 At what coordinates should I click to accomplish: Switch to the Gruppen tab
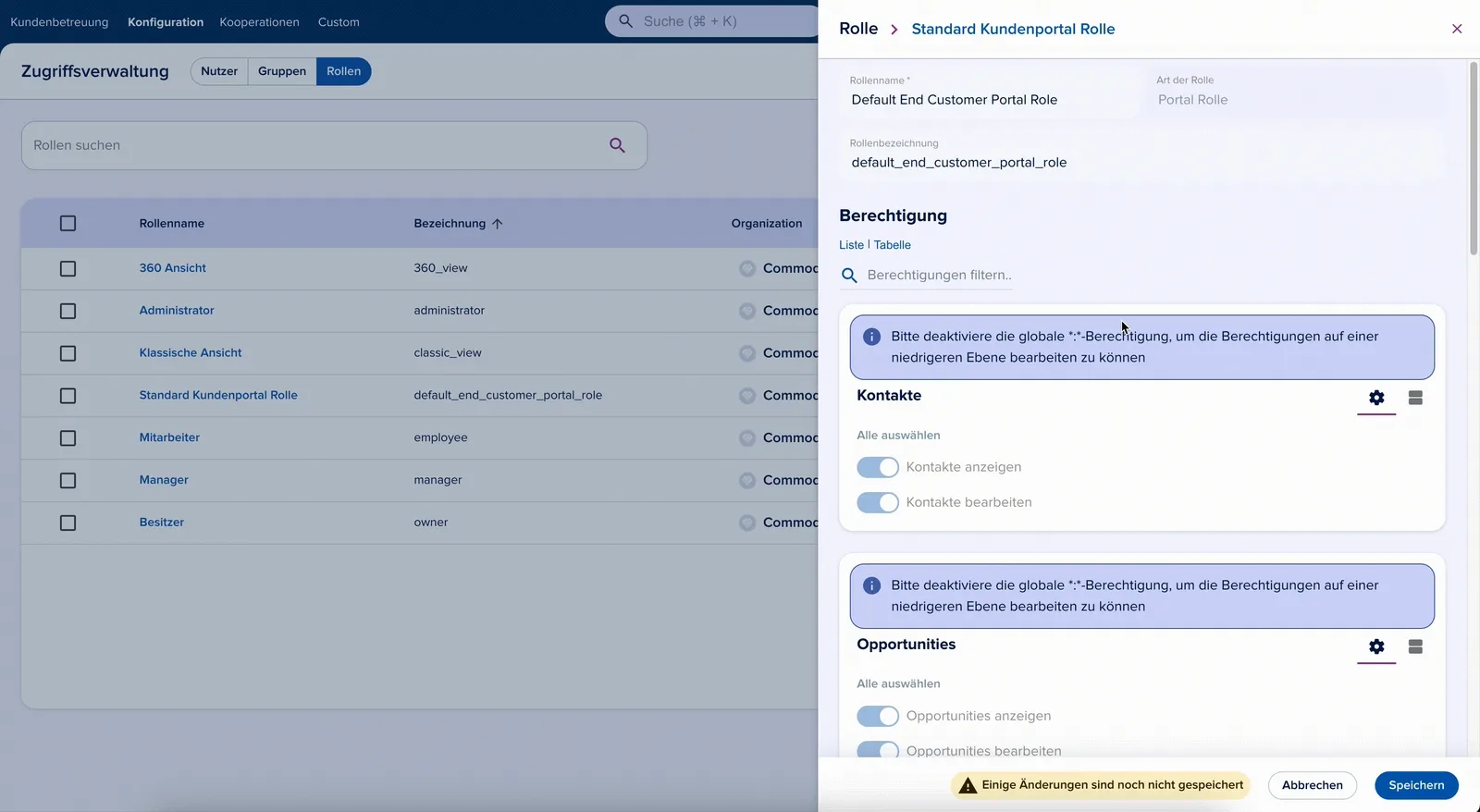(282, 71)
